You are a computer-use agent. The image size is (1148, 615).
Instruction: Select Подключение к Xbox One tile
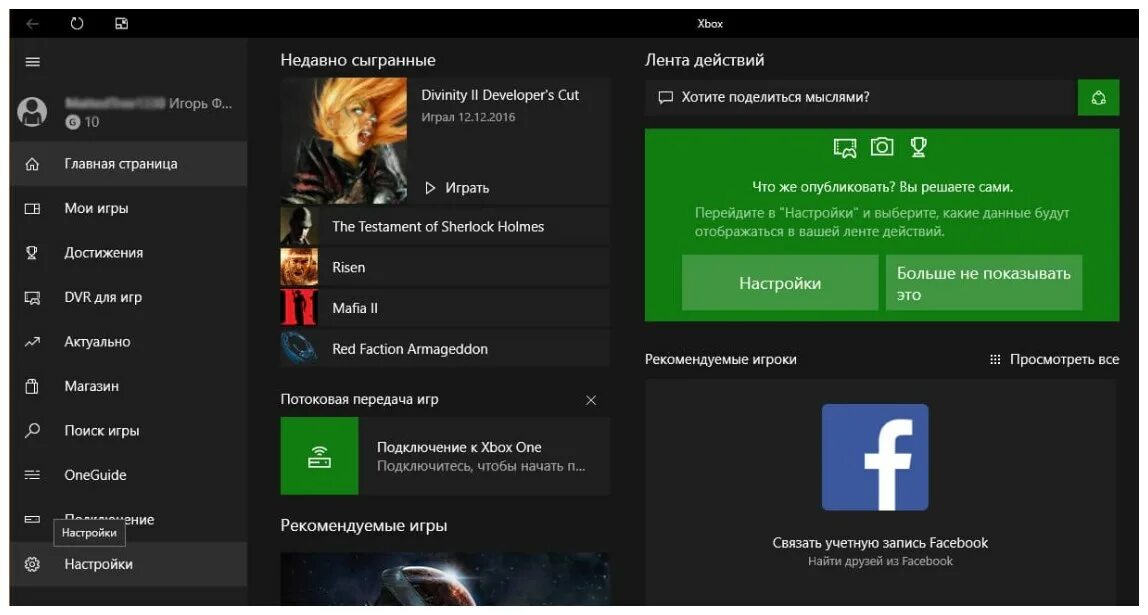445,456
